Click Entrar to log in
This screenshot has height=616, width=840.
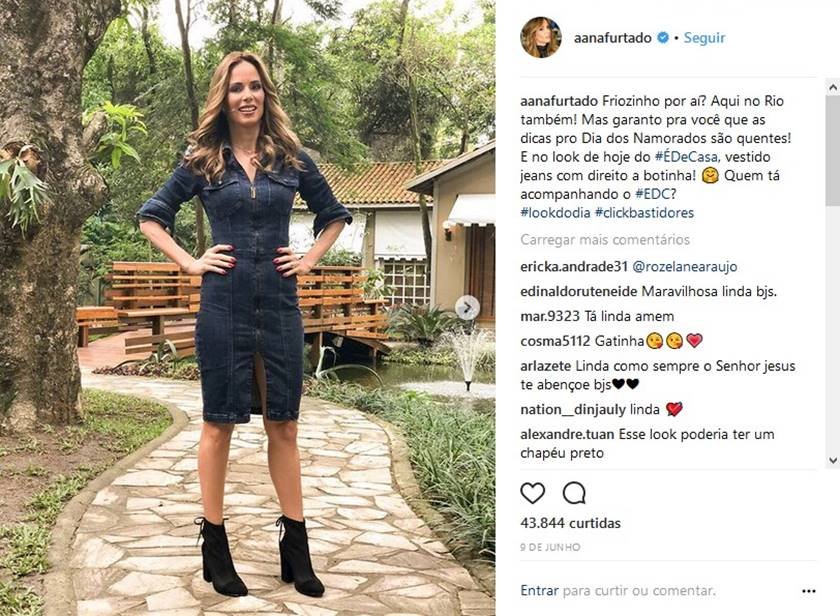coord(539,590)
